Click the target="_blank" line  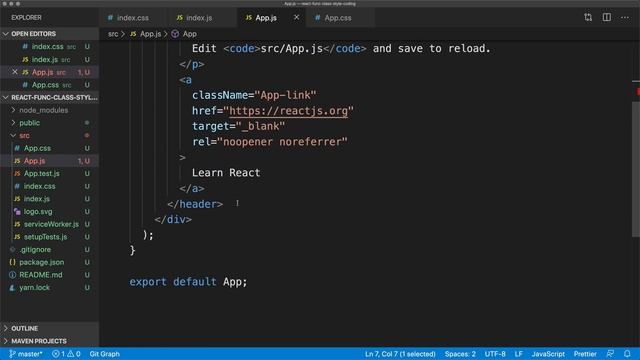(x=238, y=126)
